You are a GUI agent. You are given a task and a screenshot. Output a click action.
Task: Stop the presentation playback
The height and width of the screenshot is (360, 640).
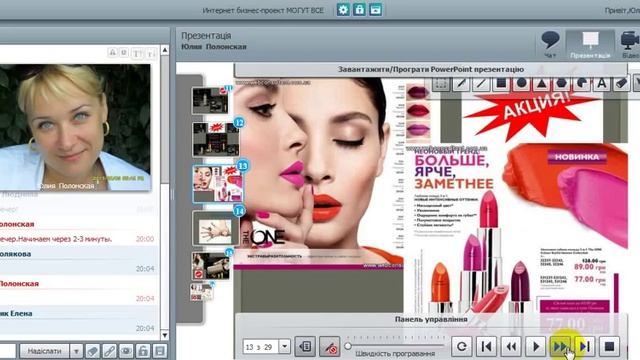[x=609, y=347]
